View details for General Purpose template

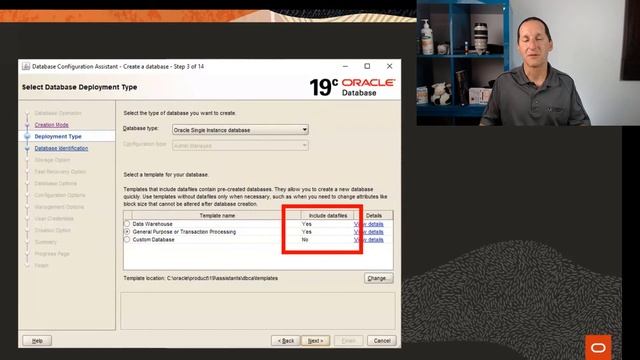369,232
